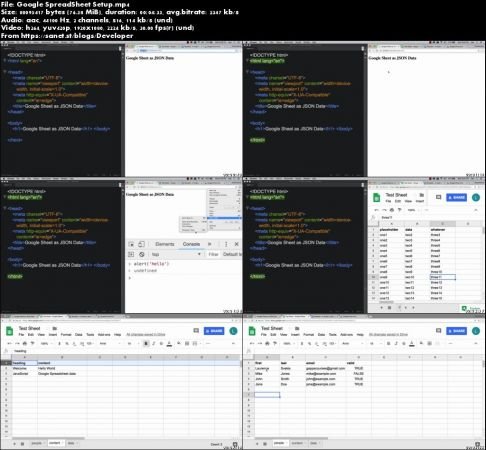
Task: Click Share in the email-list sheet frame
Action: (457, 331)
